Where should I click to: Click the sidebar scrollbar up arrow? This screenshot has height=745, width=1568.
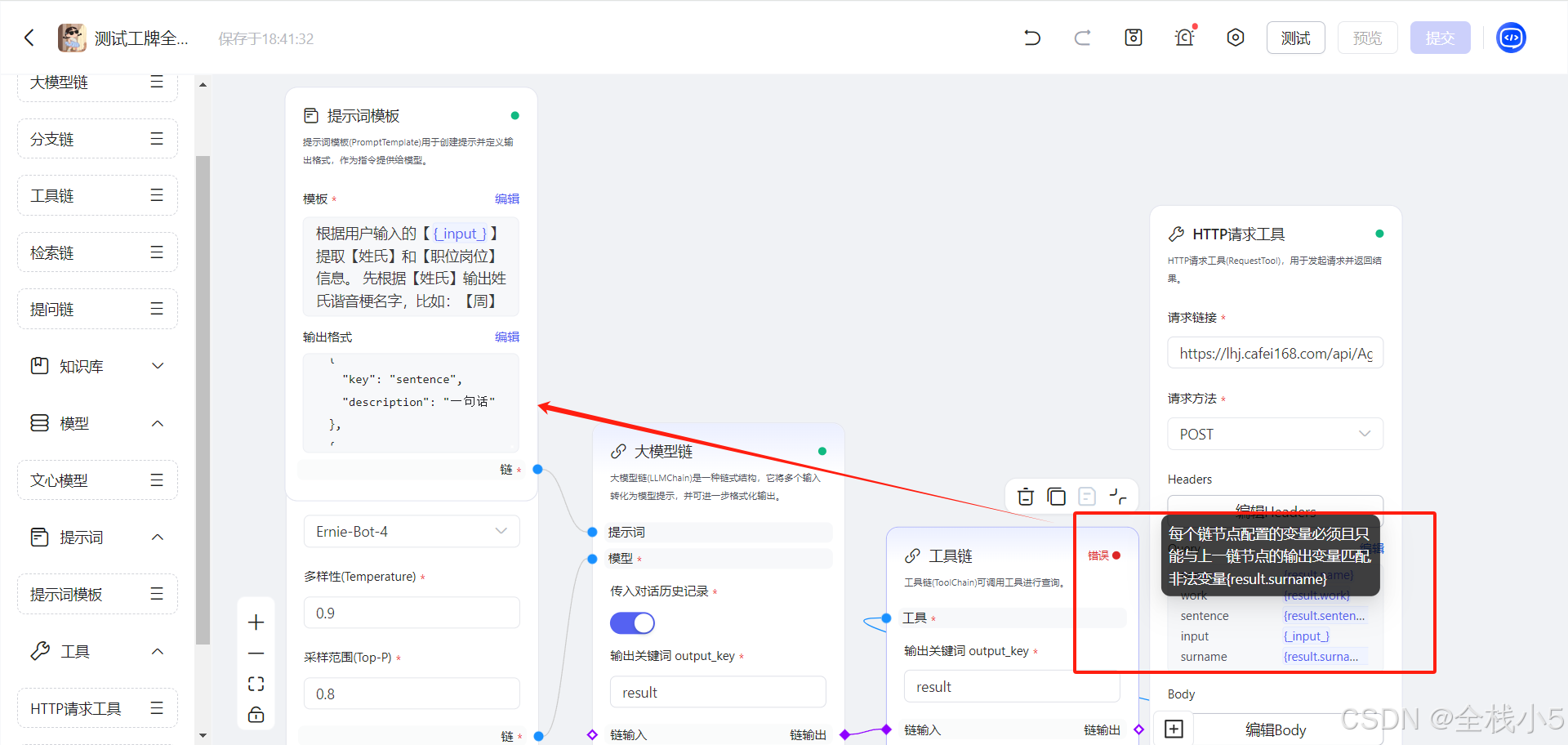[x=203, y=84]
